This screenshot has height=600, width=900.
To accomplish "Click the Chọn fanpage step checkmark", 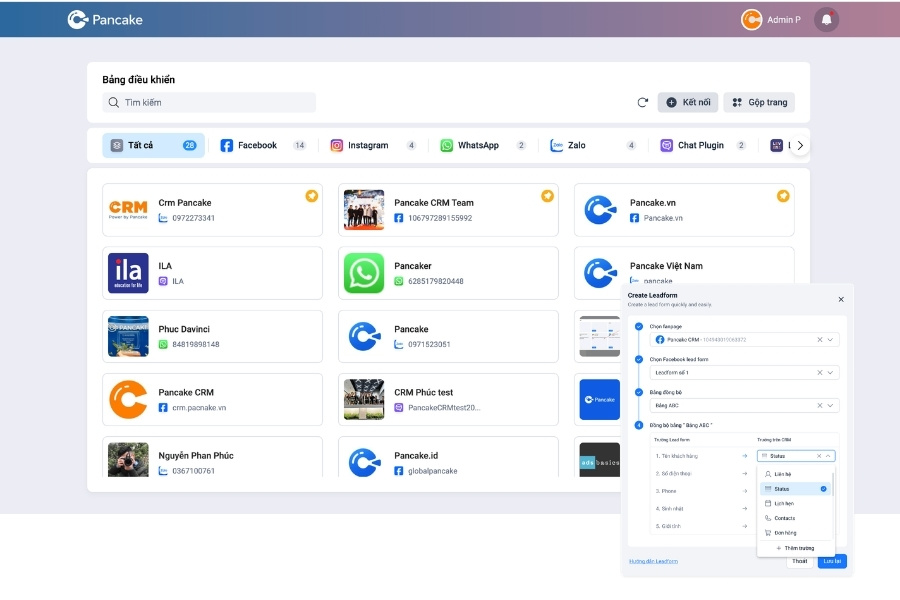I will tap(639, 326).
